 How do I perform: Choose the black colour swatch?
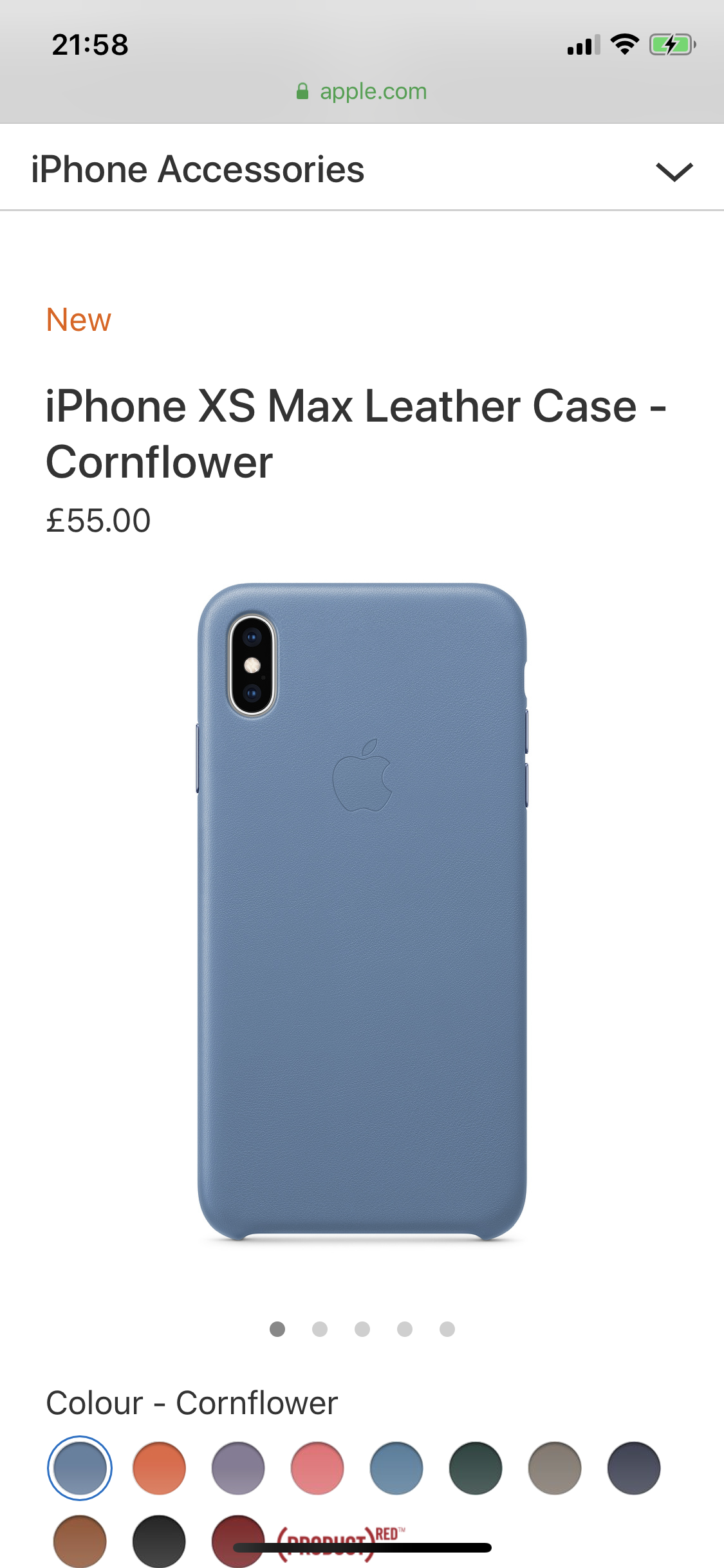[x=159, y=1541]
